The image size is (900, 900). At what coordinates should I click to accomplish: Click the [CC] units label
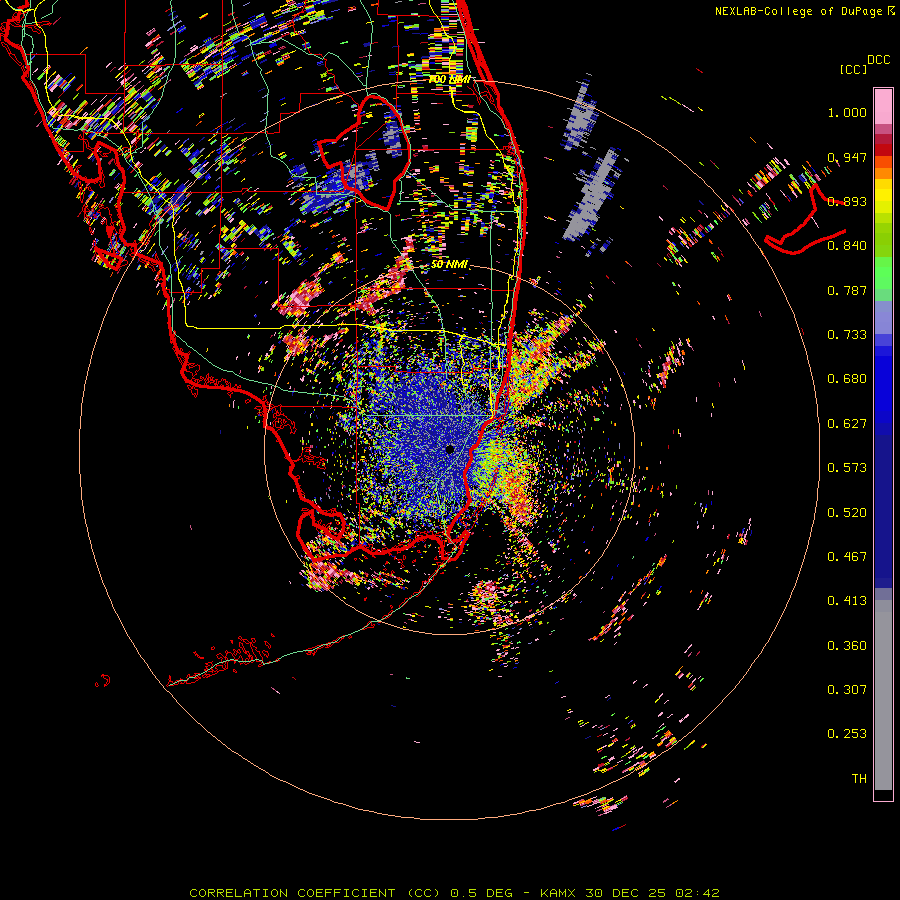[x=854, y=69]
